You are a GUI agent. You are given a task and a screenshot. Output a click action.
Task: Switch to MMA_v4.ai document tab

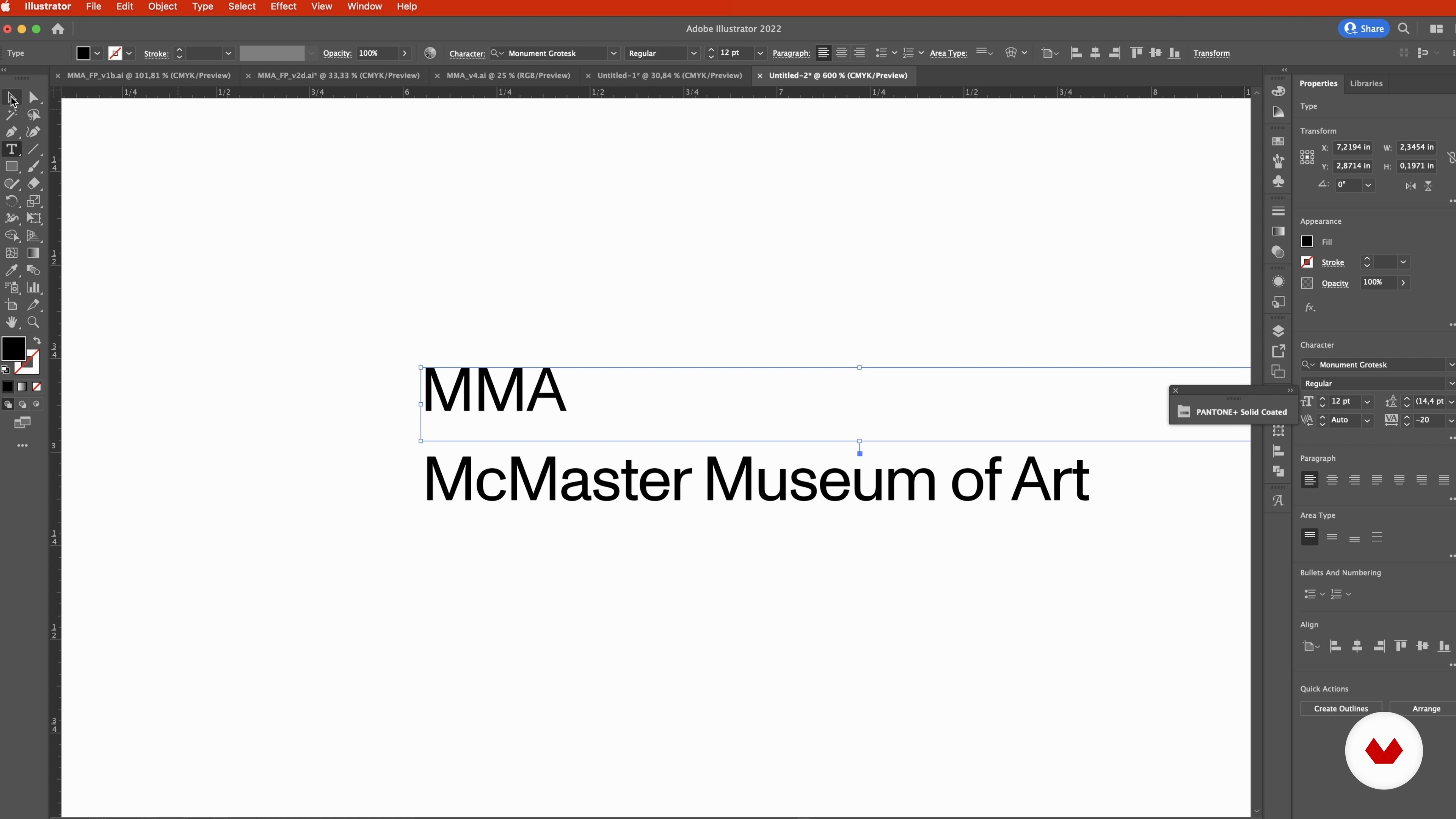click(x=508, y=76)
